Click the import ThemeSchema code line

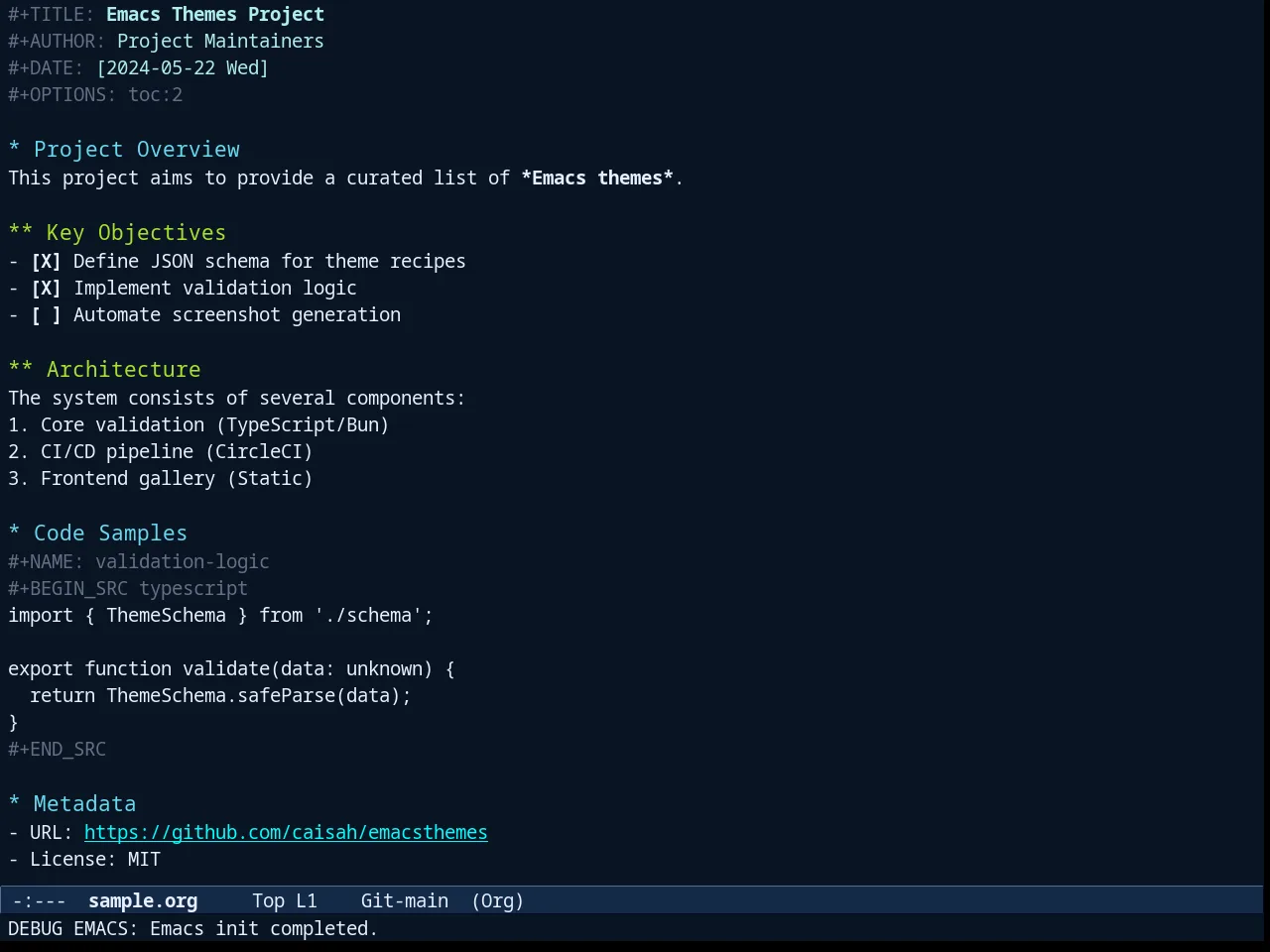220,615
